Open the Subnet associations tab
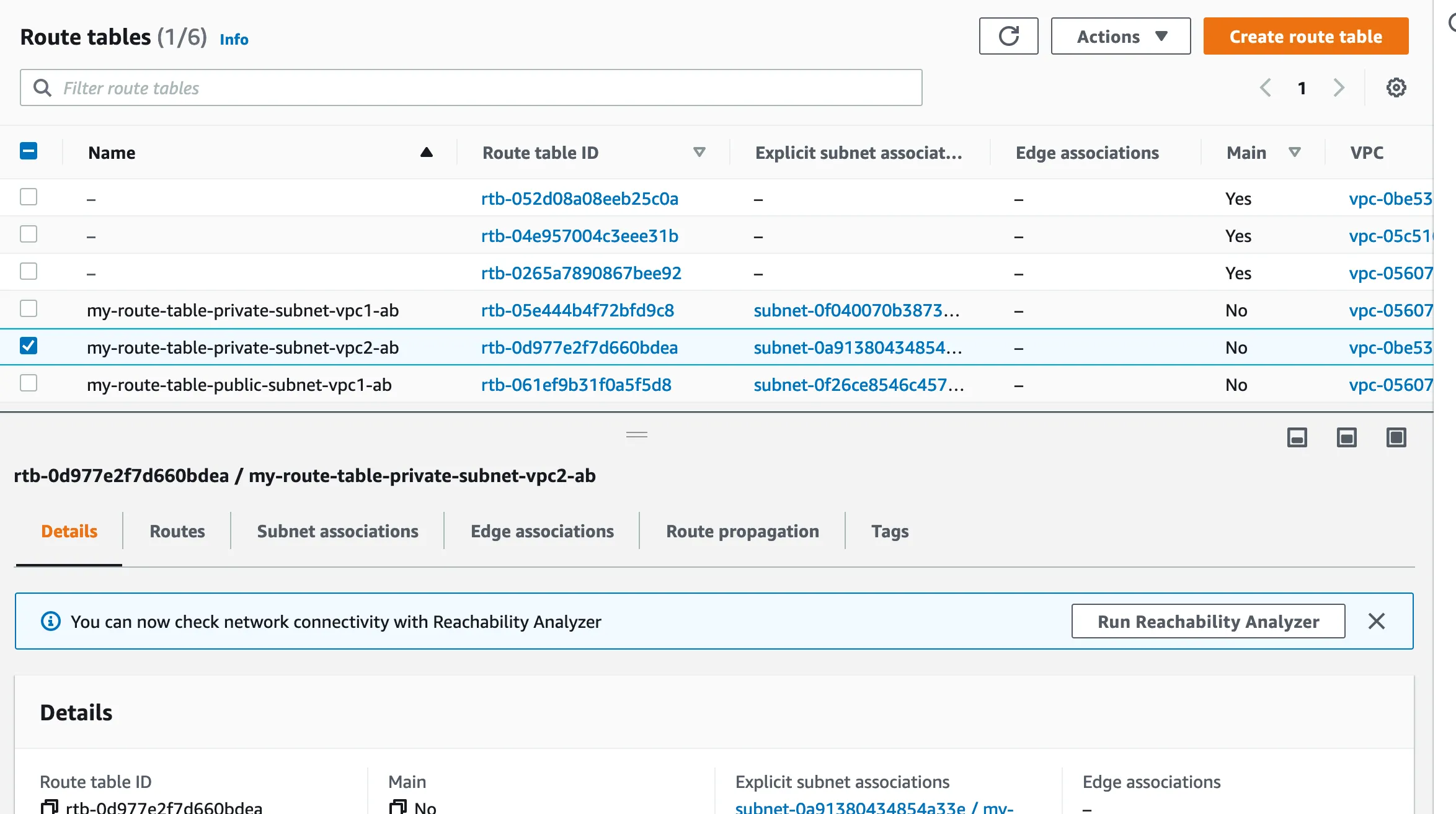The height and width of the screenshot is (814, 1456). [337, 532]
